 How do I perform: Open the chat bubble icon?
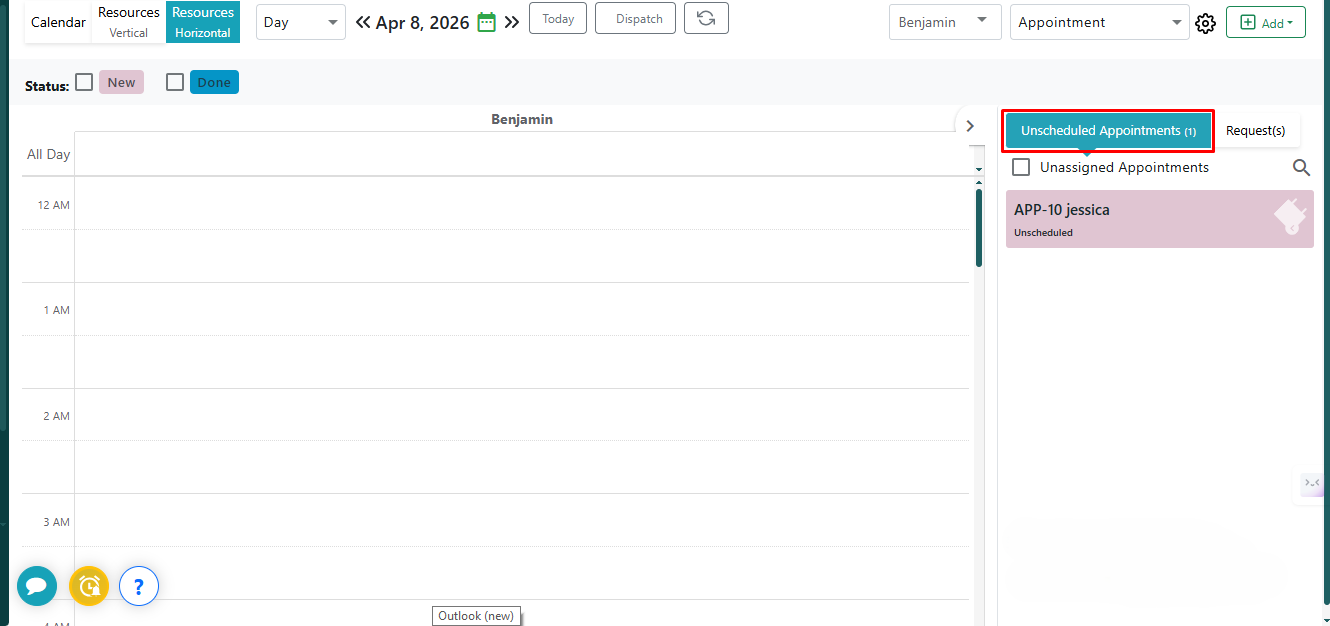37,586
